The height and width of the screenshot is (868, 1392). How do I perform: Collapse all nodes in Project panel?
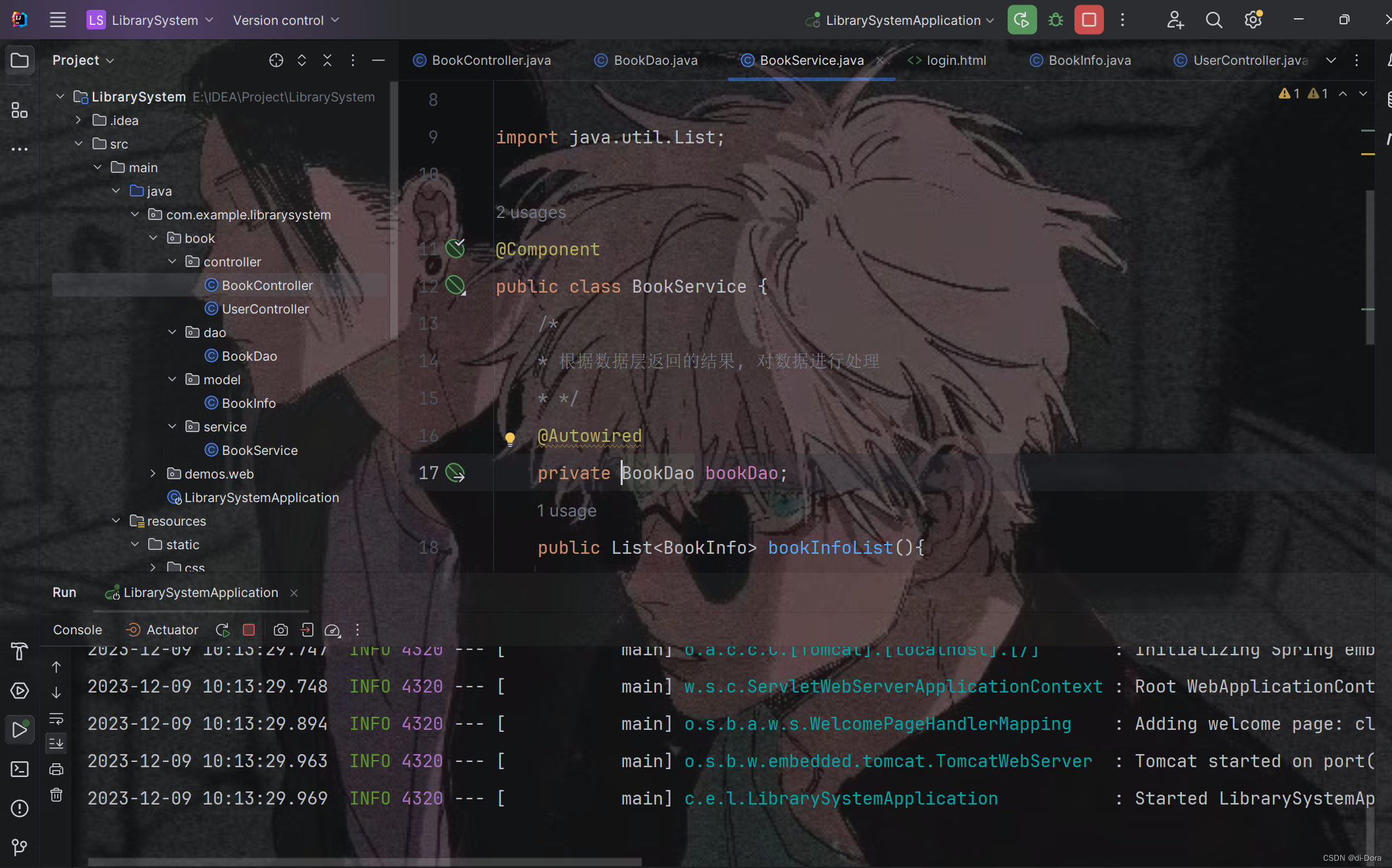(327, 60)
